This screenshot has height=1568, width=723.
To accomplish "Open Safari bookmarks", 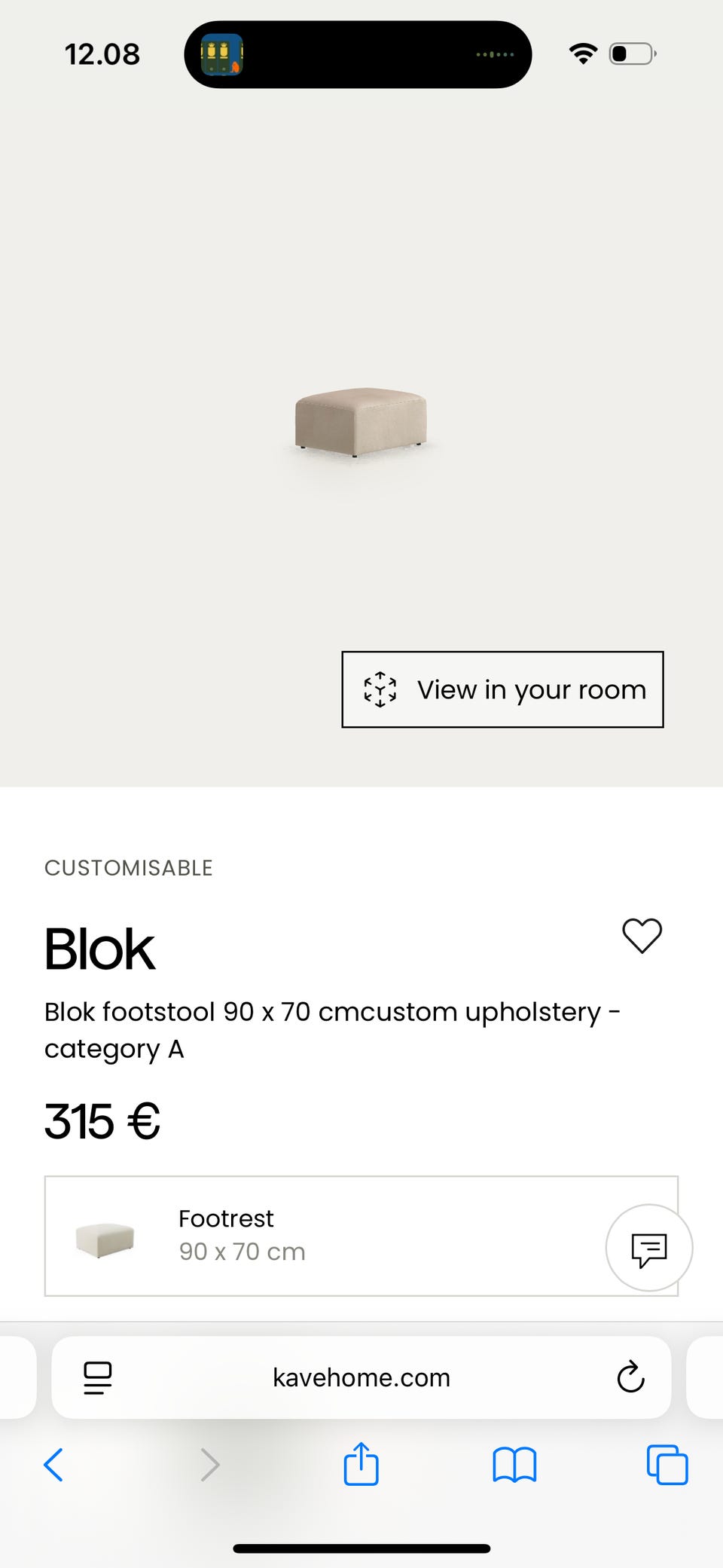I will (514, 1465).
